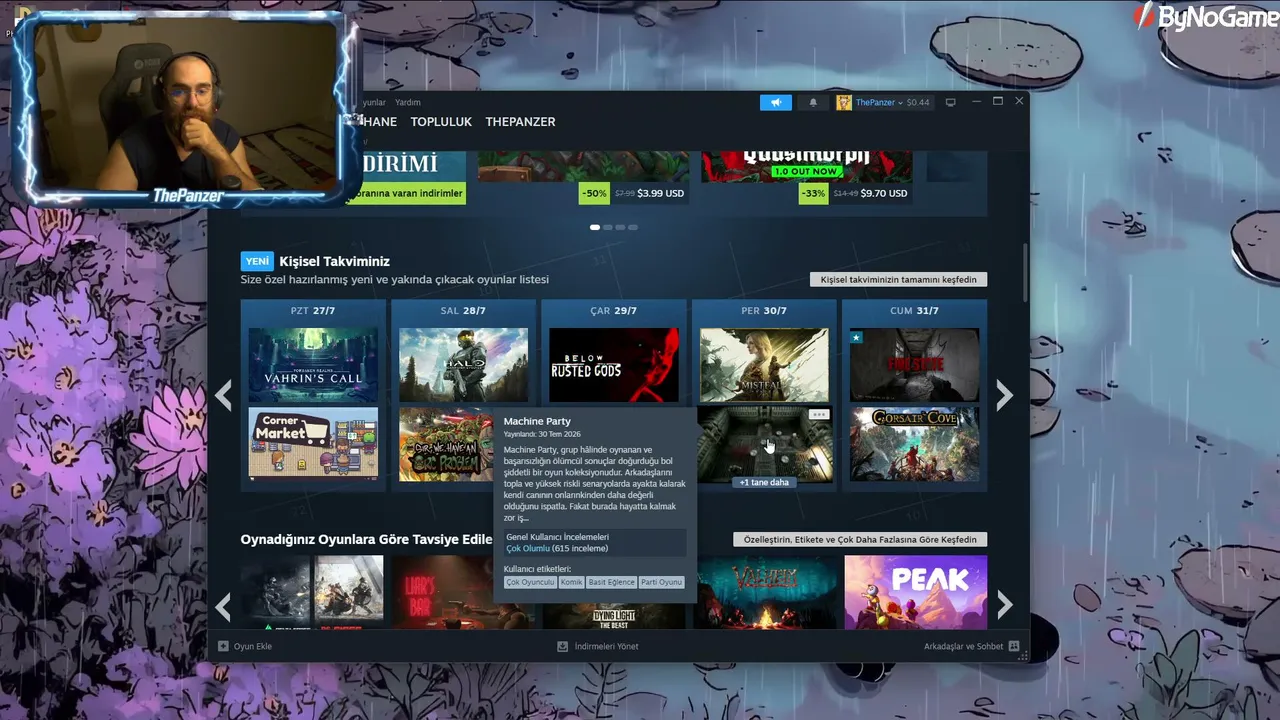Click the -33% $9.70 USD price tag
The image size is (1280, 720).
coord(855,193)
